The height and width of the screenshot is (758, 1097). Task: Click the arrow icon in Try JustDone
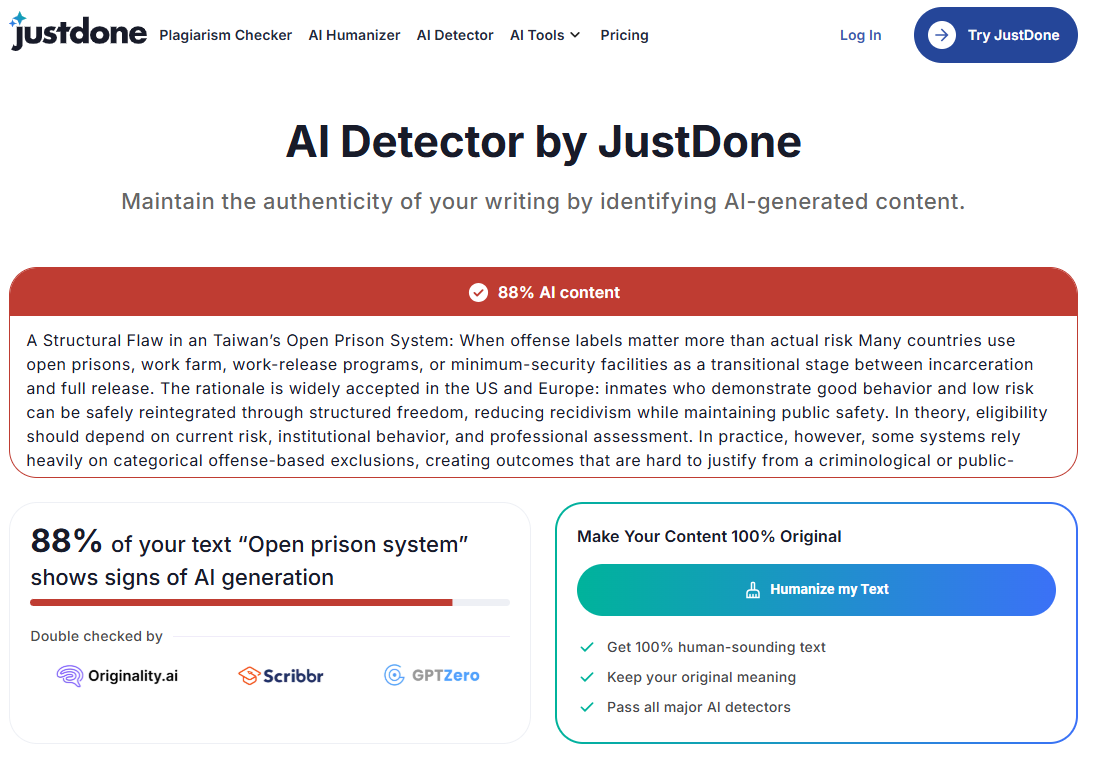click(942, 35)
